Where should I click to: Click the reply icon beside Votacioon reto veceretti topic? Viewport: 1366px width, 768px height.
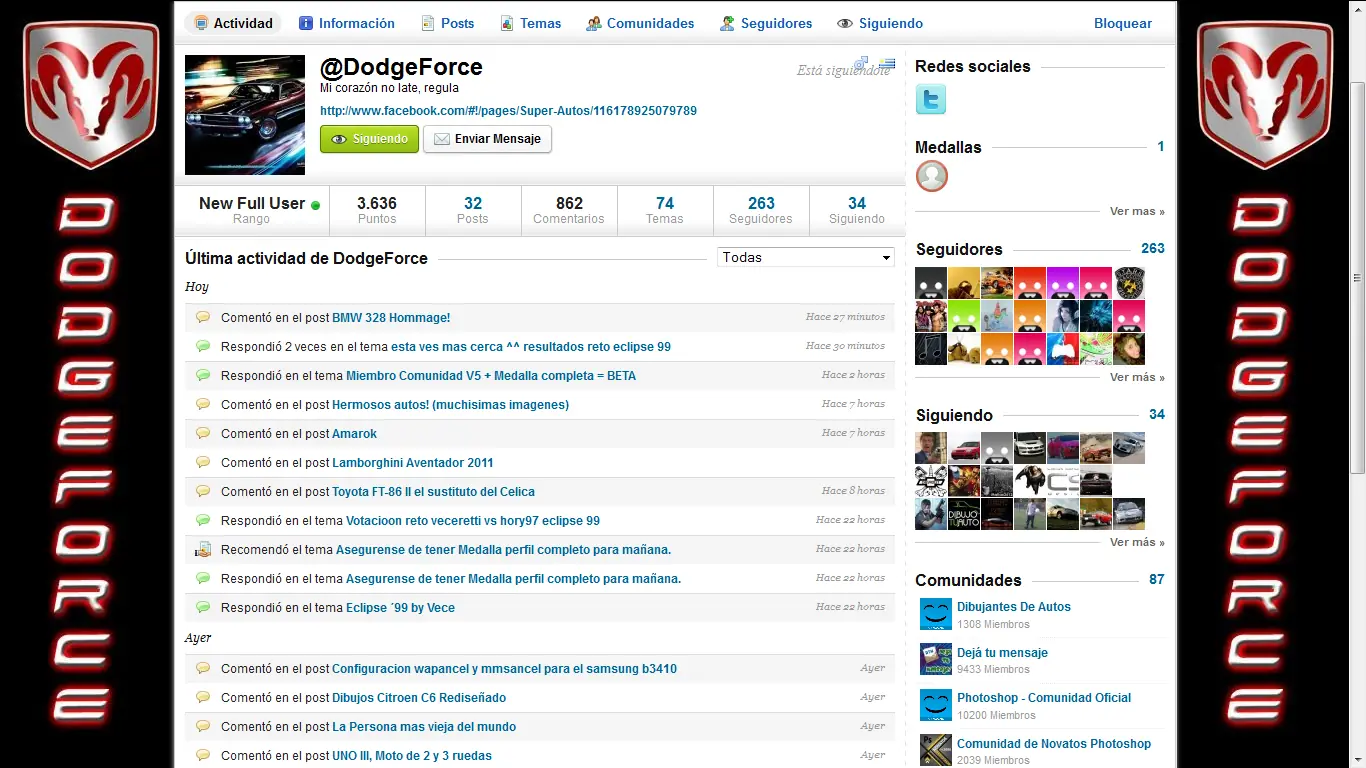203,520
